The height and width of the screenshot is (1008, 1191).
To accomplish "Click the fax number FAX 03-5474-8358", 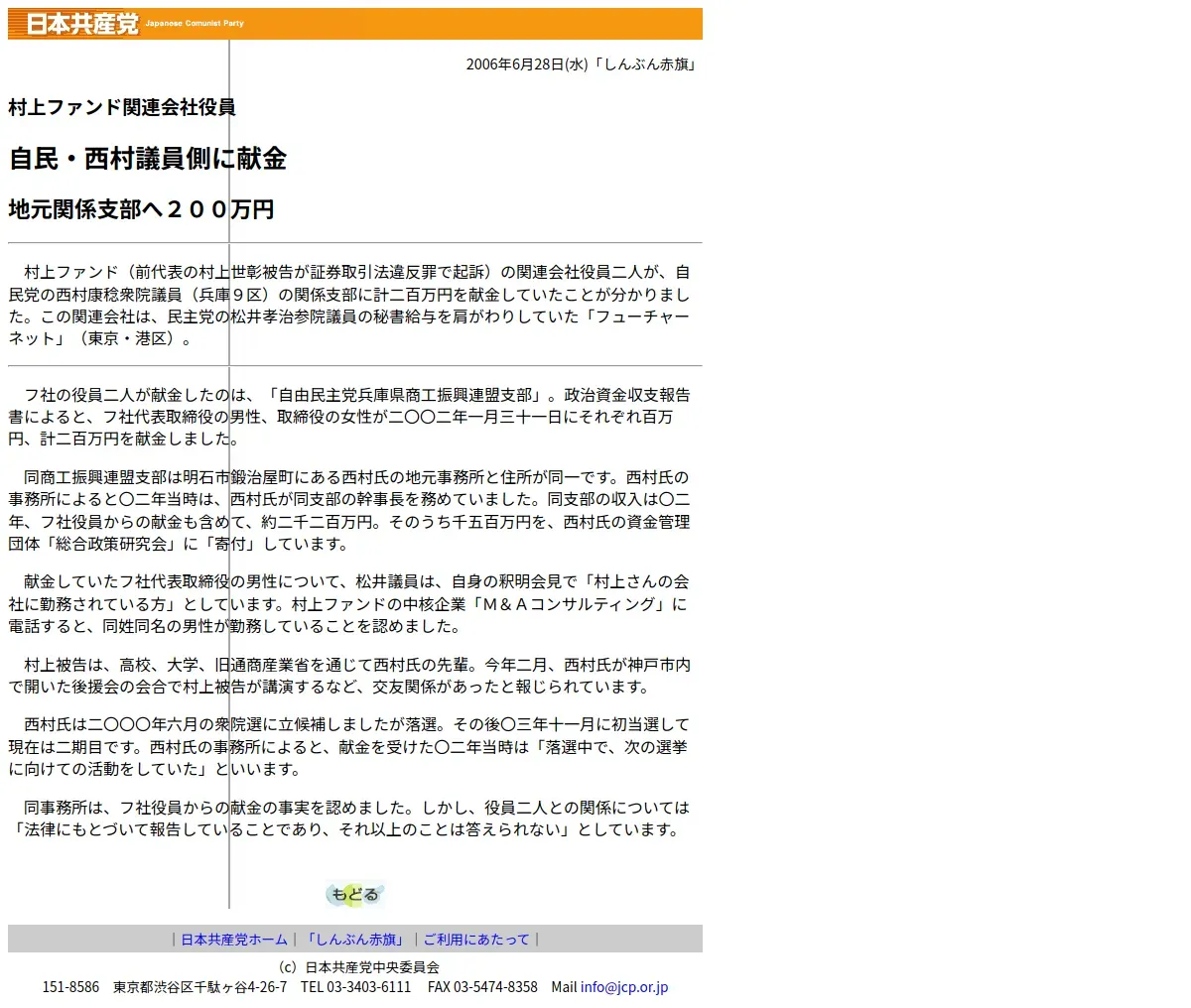I will pyautogui.click(x=483, y=987).
